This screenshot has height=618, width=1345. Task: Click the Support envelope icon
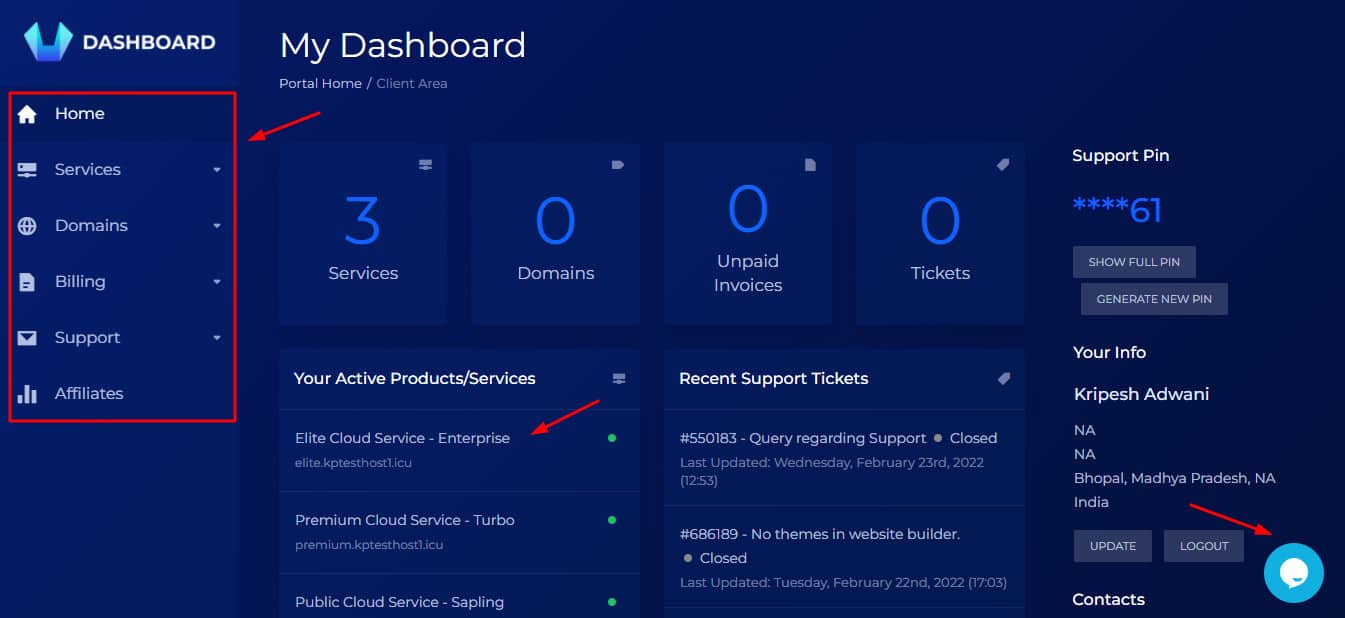(27, 338)
